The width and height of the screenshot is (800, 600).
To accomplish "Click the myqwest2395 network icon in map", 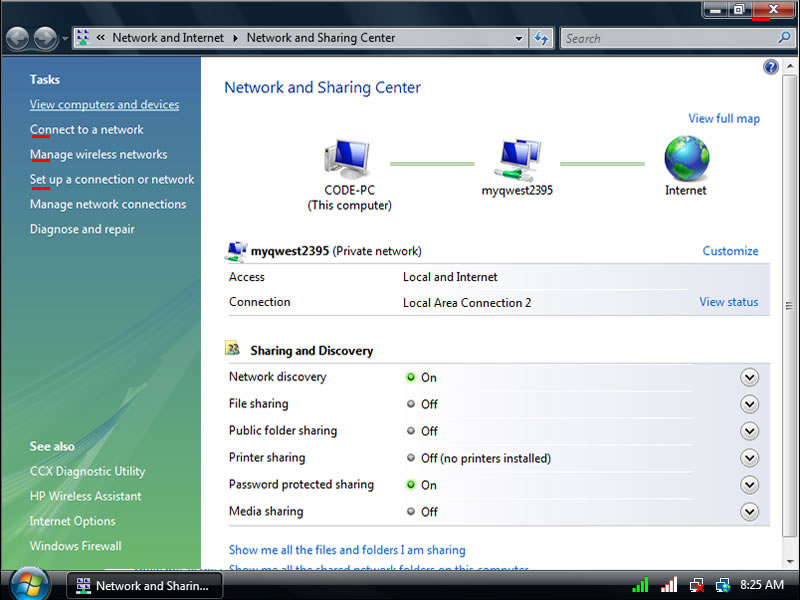I will pyautogui.click(x=518, y=158).
